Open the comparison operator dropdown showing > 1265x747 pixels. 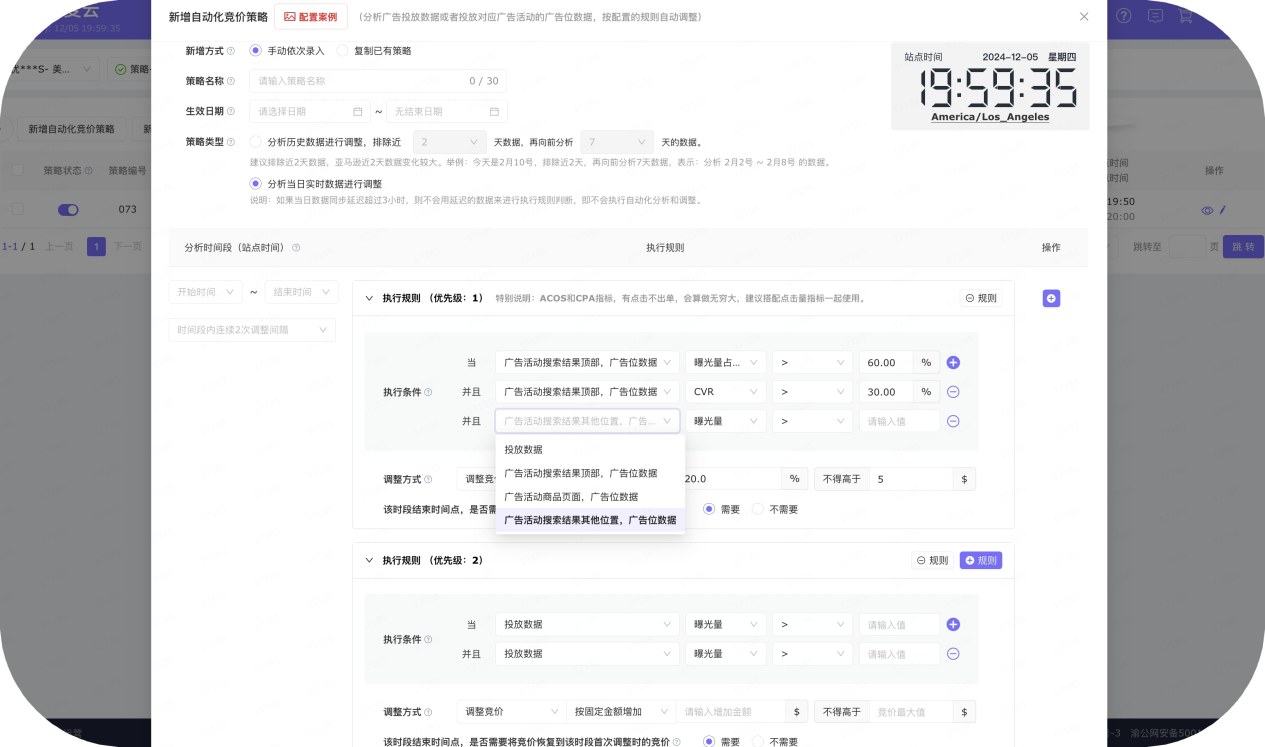click(x=813, y=362)
